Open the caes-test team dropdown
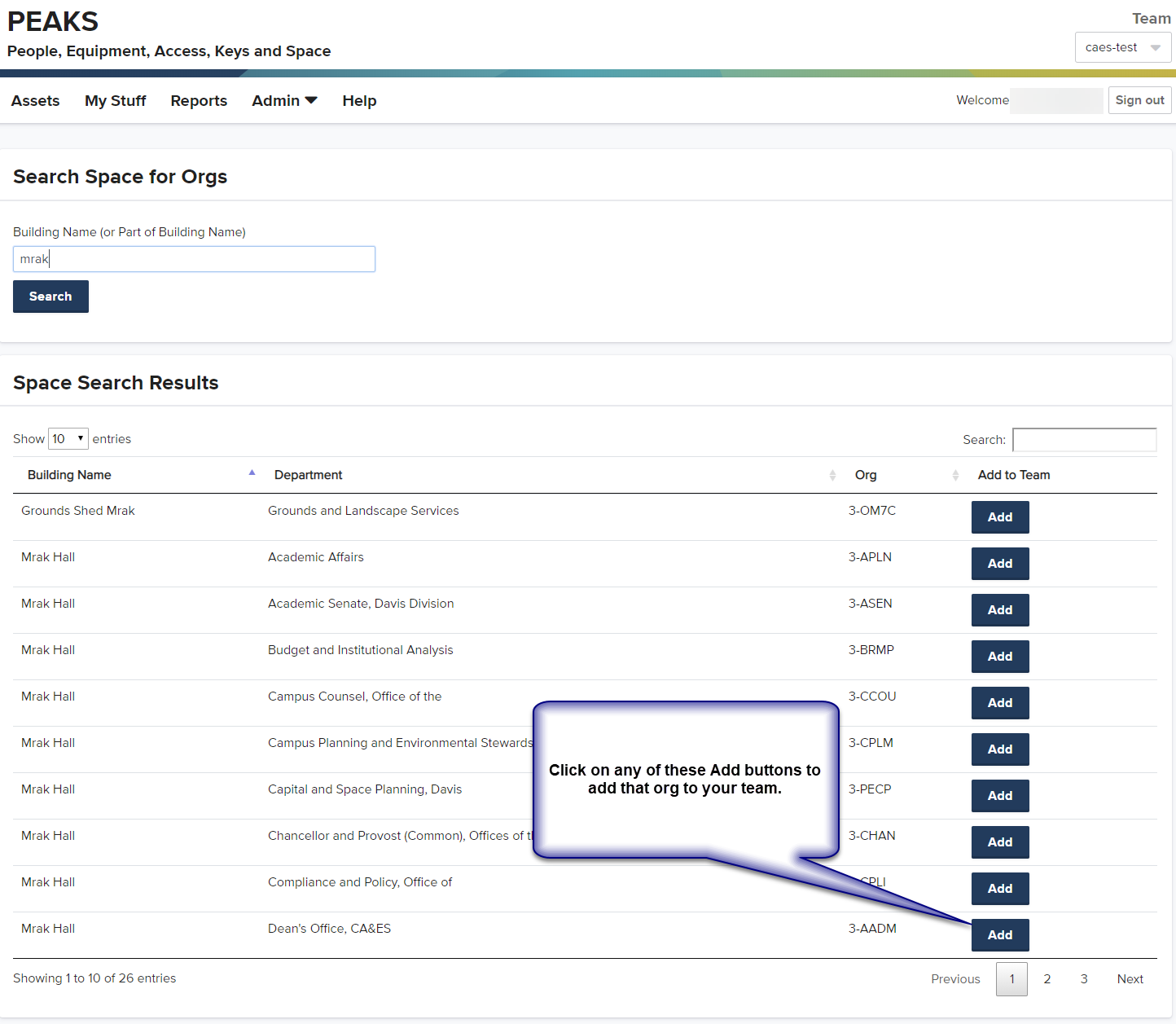1176x1024 pixels. click(x=1122, y=47)
